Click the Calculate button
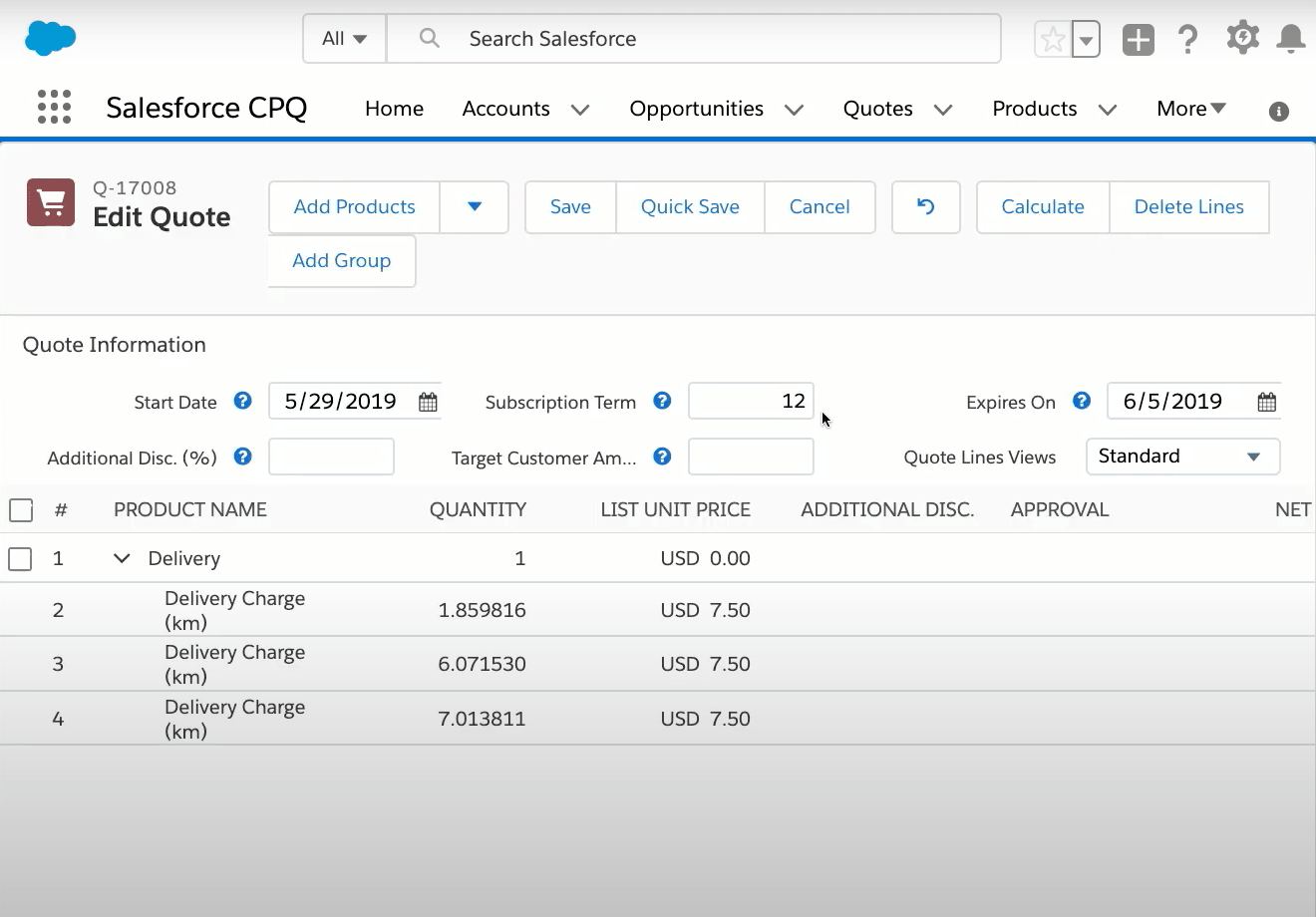 tap(1043, 207)
